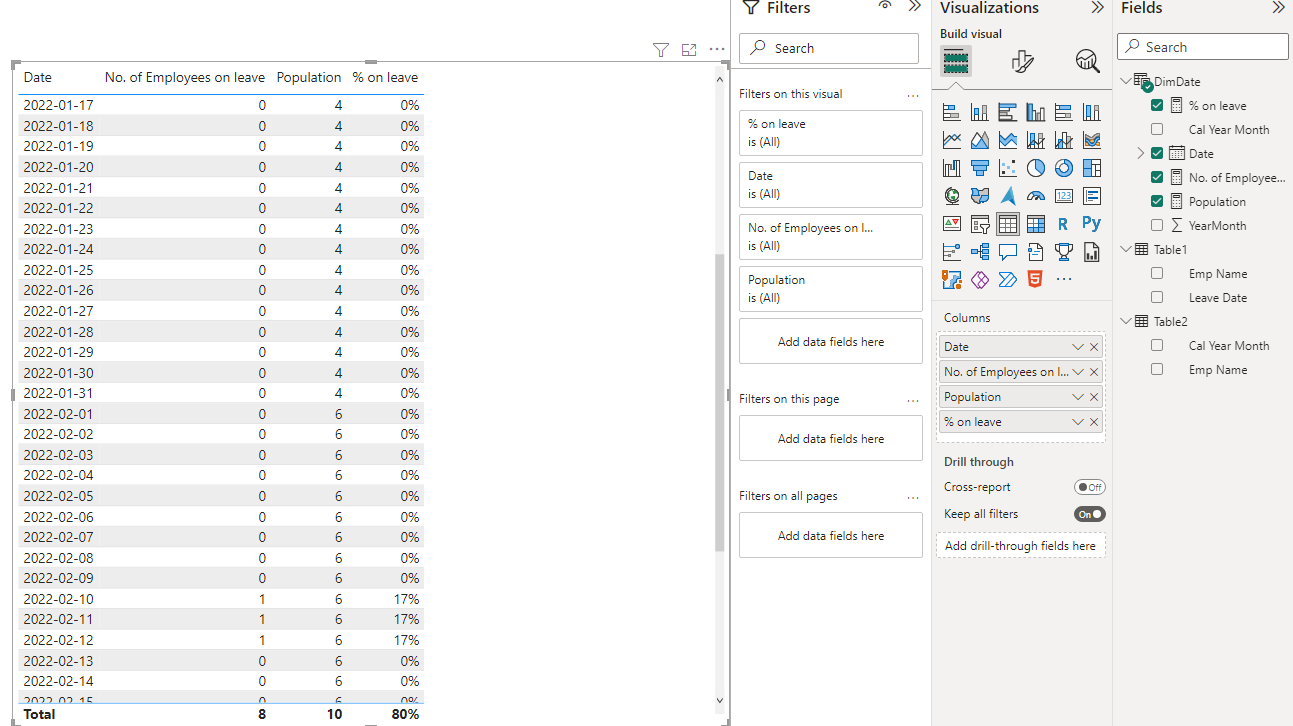Screen dimensions: 1293x726
Task: Open more options for Filters on this visual
Action: [912, 95]
